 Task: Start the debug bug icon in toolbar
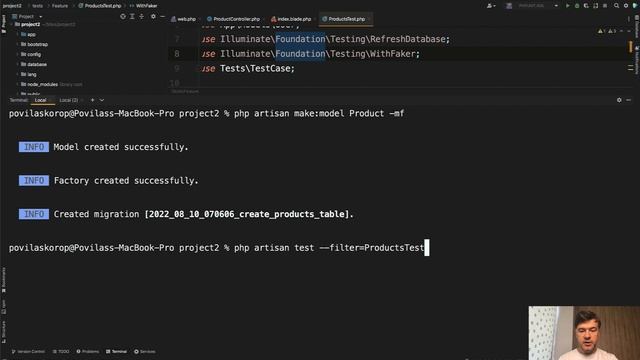(x=577, y=6)
